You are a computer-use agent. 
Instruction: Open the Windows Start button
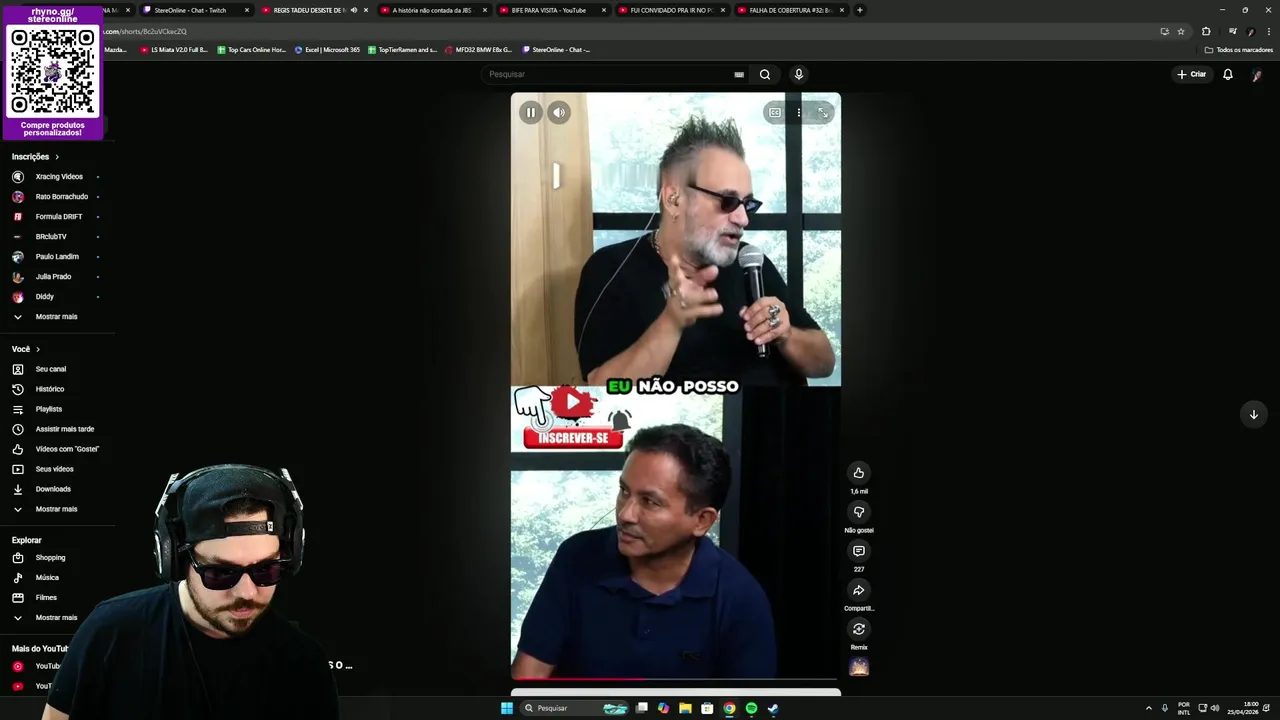click(507, 708)
